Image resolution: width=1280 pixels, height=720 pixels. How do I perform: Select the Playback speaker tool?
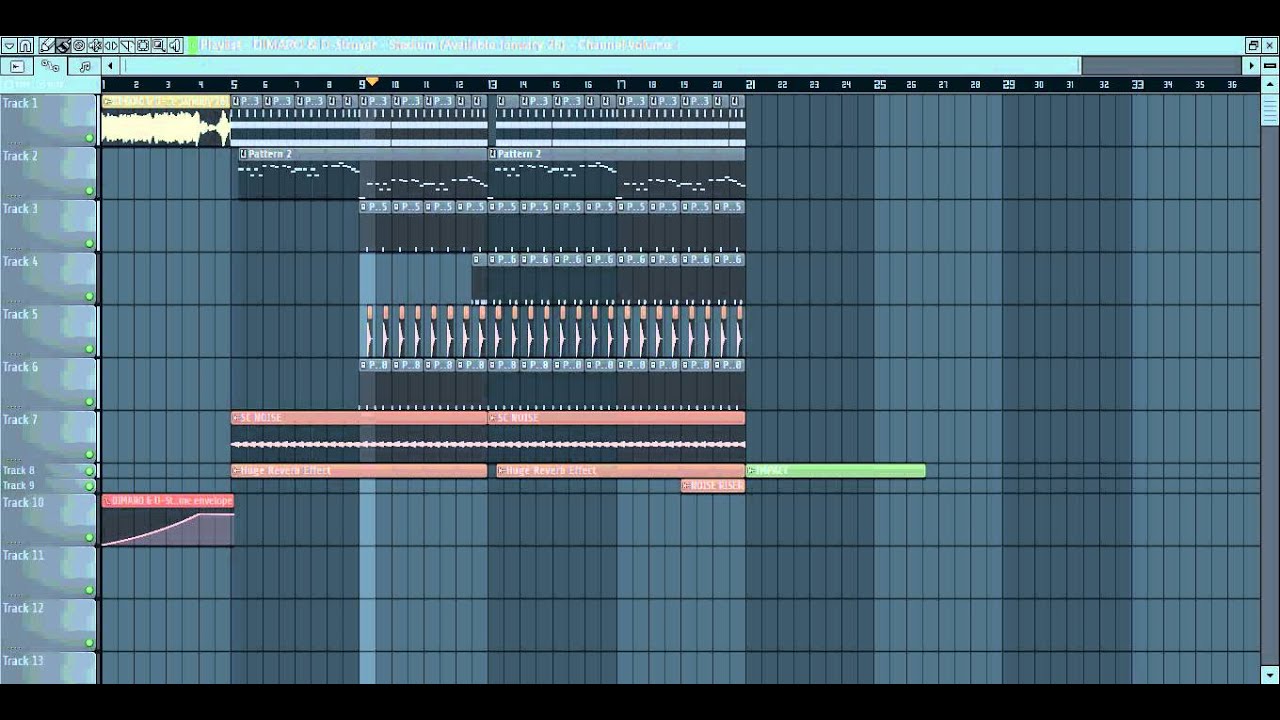175,46
